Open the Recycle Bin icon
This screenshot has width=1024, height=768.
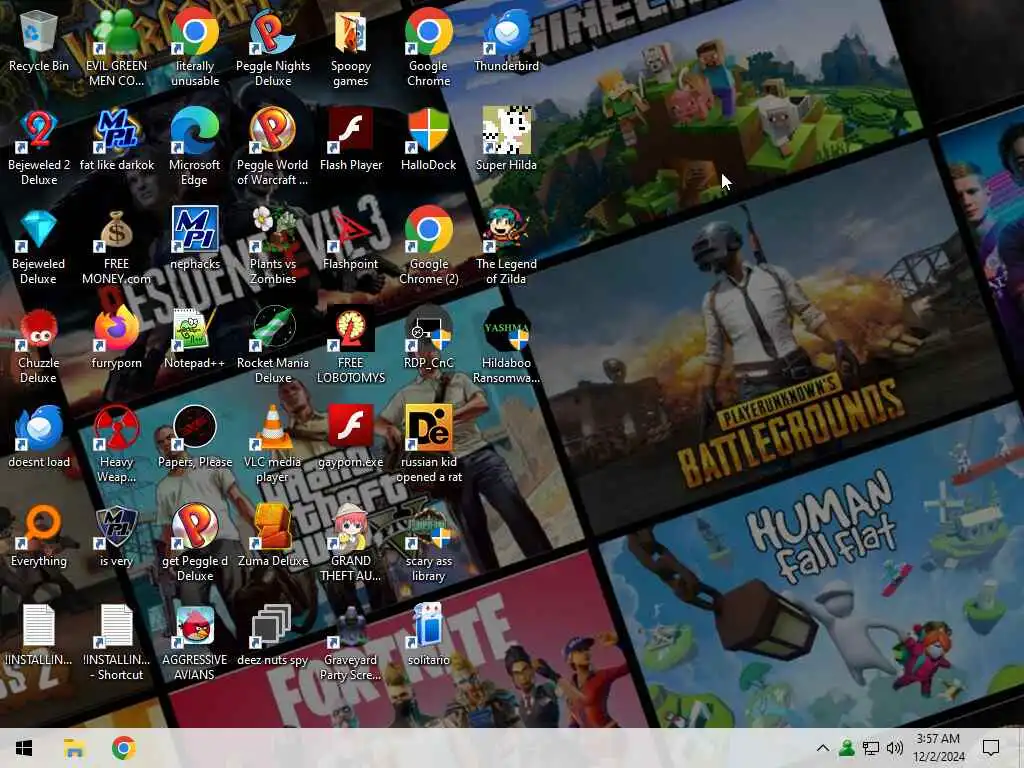(x=39, y=33)
